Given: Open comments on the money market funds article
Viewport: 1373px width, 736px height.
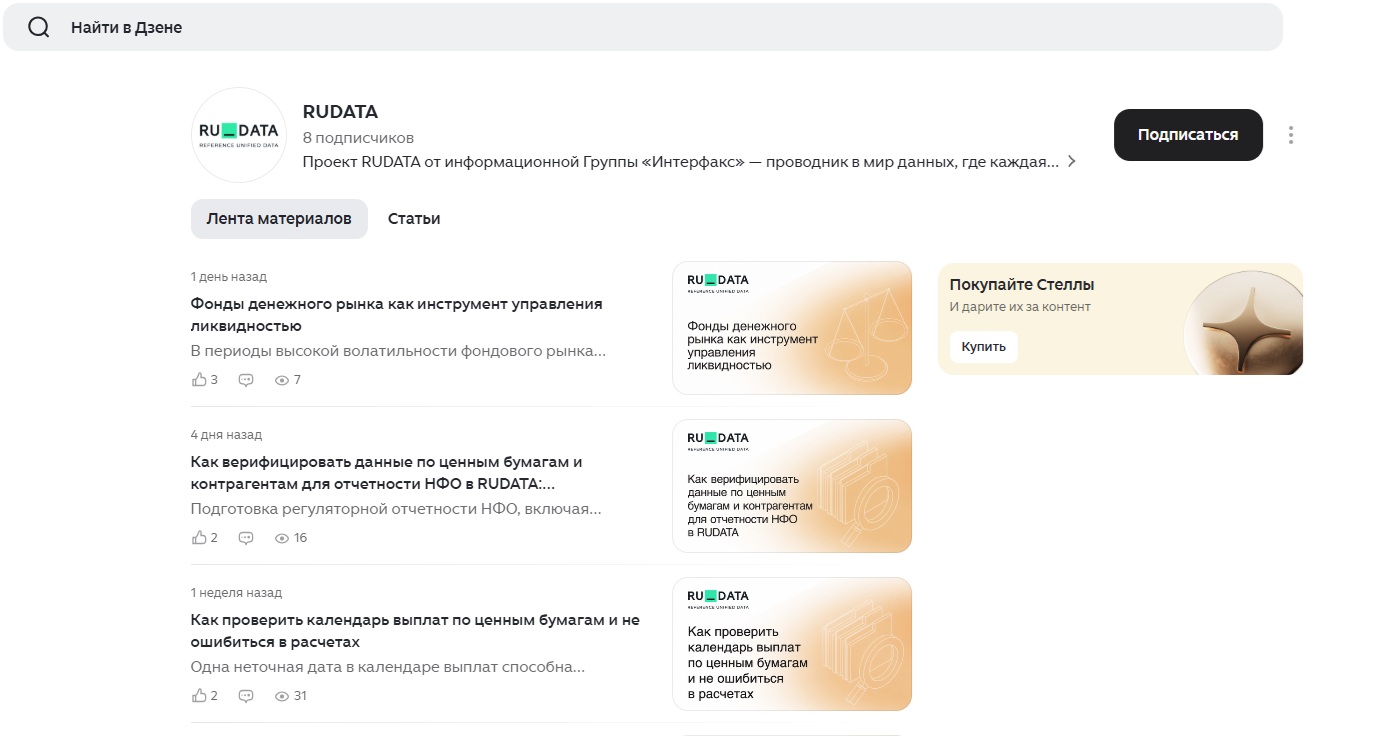Looking at the screenshot, I should pyautogui.click(x=246, y=380).
